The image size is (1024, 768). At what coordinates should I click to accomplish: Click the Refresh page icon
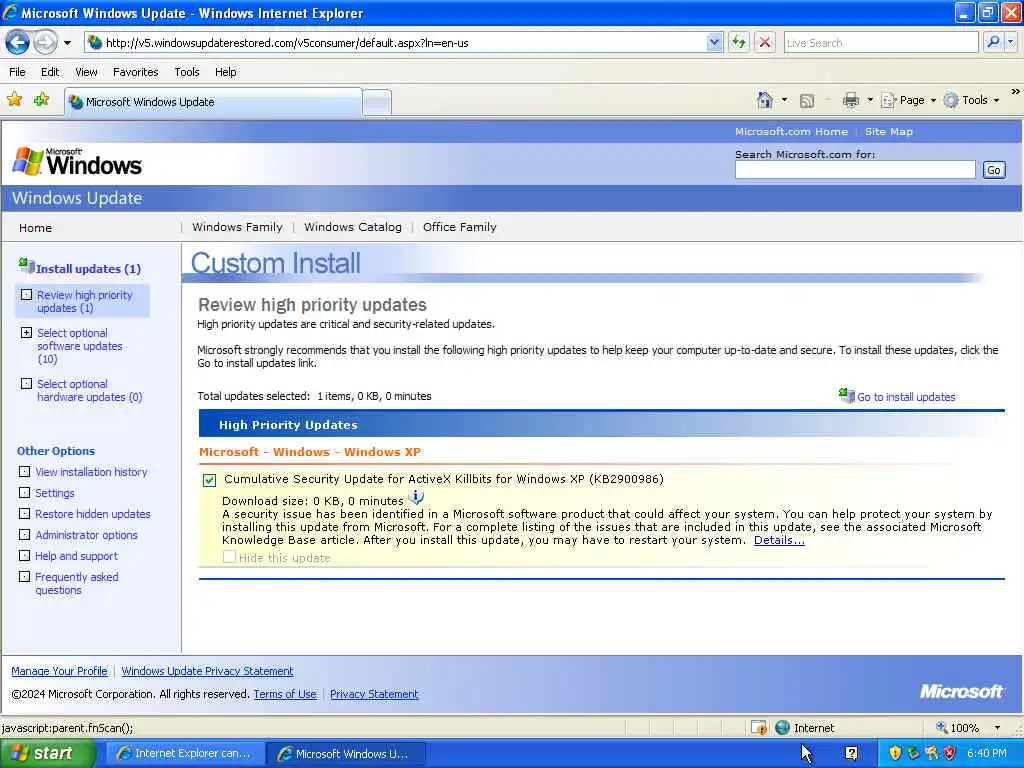pos(739,42)
